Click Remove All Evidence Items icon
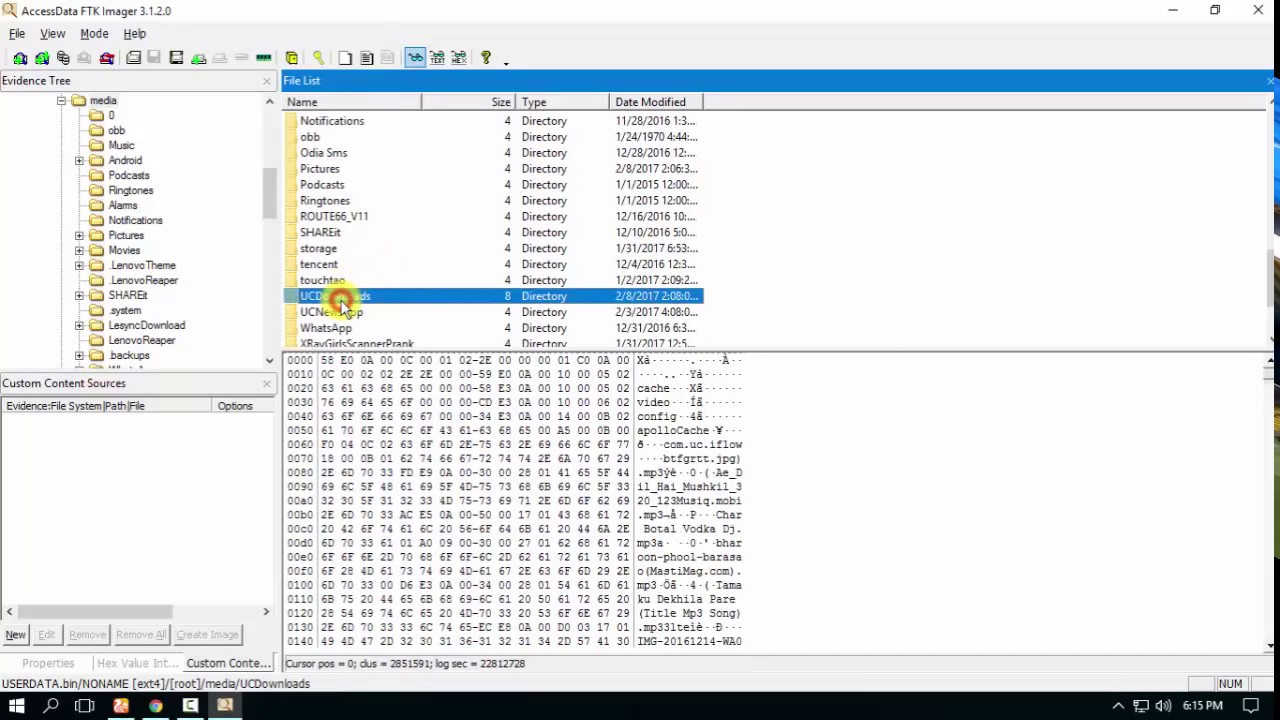Screen dimensions: 1280x720 106,58
